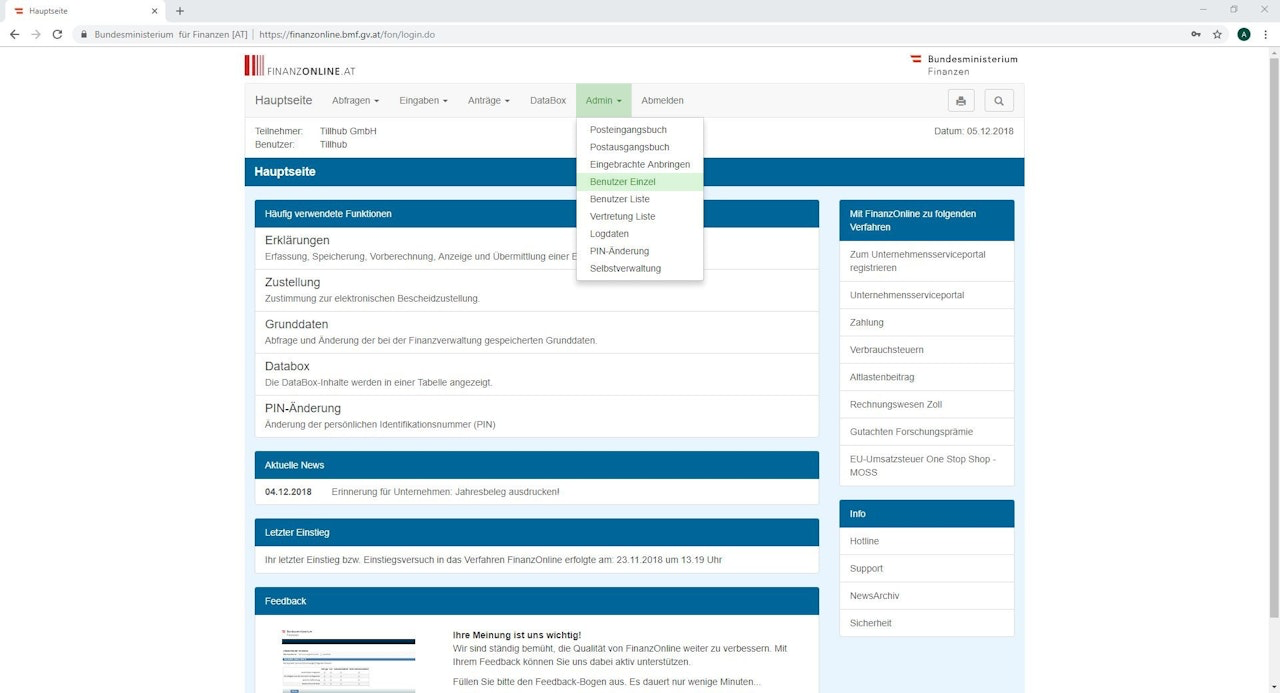1280x693 pixels.
Task: Open Zustellung function link
Action: (292, 282)
